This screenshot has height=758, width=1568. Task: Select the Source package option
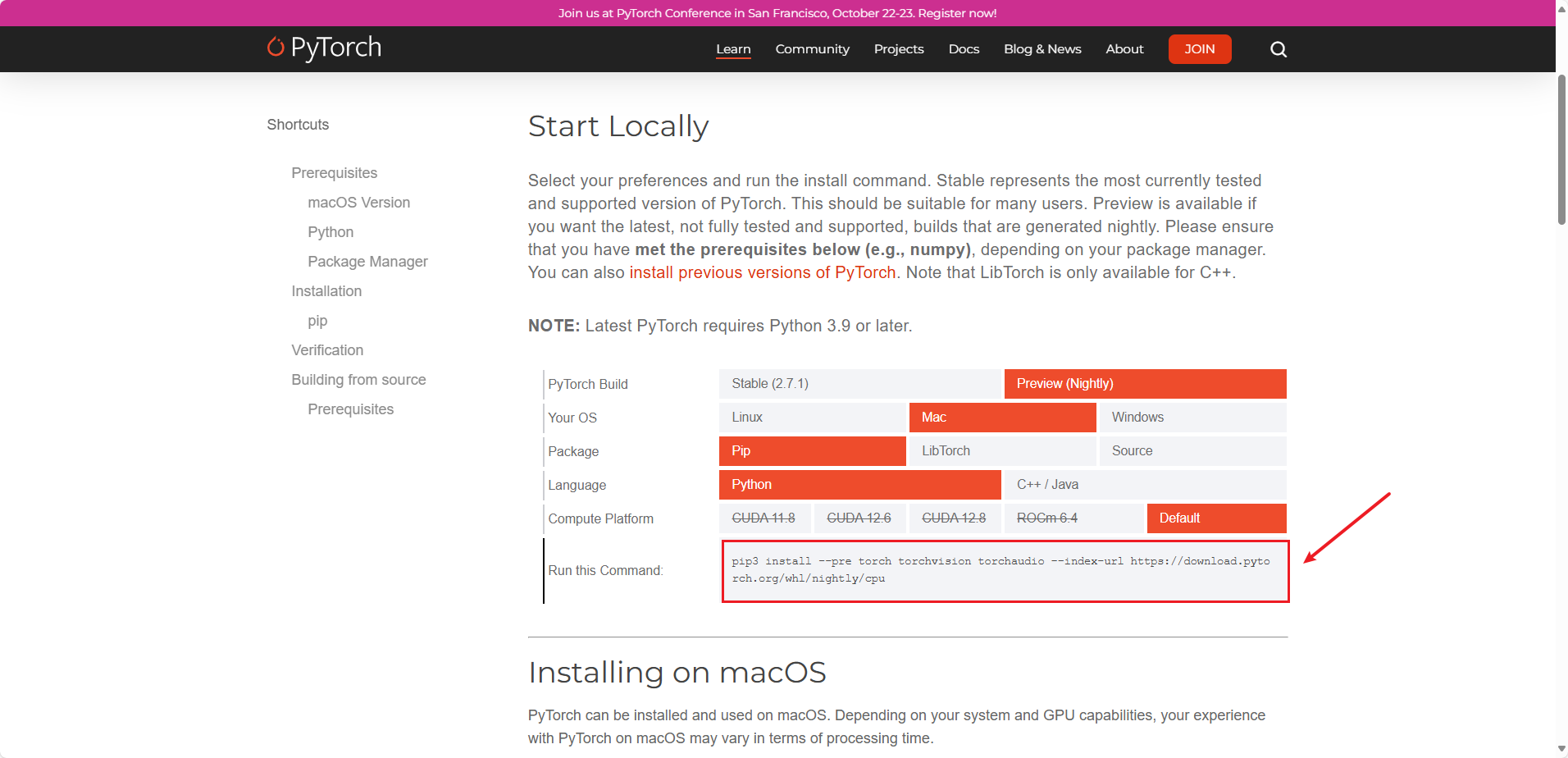[1192, 451]
